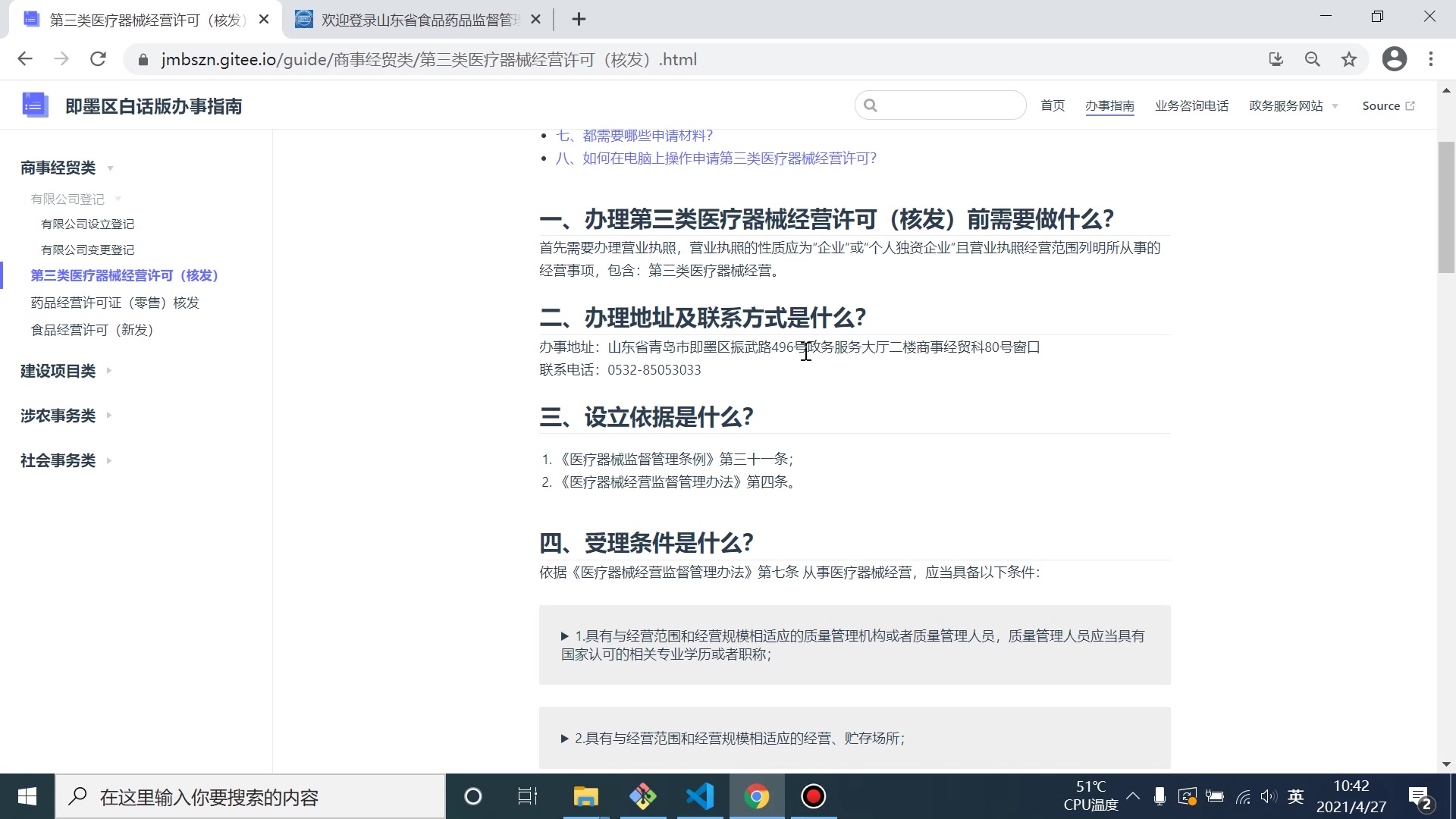Click the address bar URL
The image size is (1456, 819).
429,59
